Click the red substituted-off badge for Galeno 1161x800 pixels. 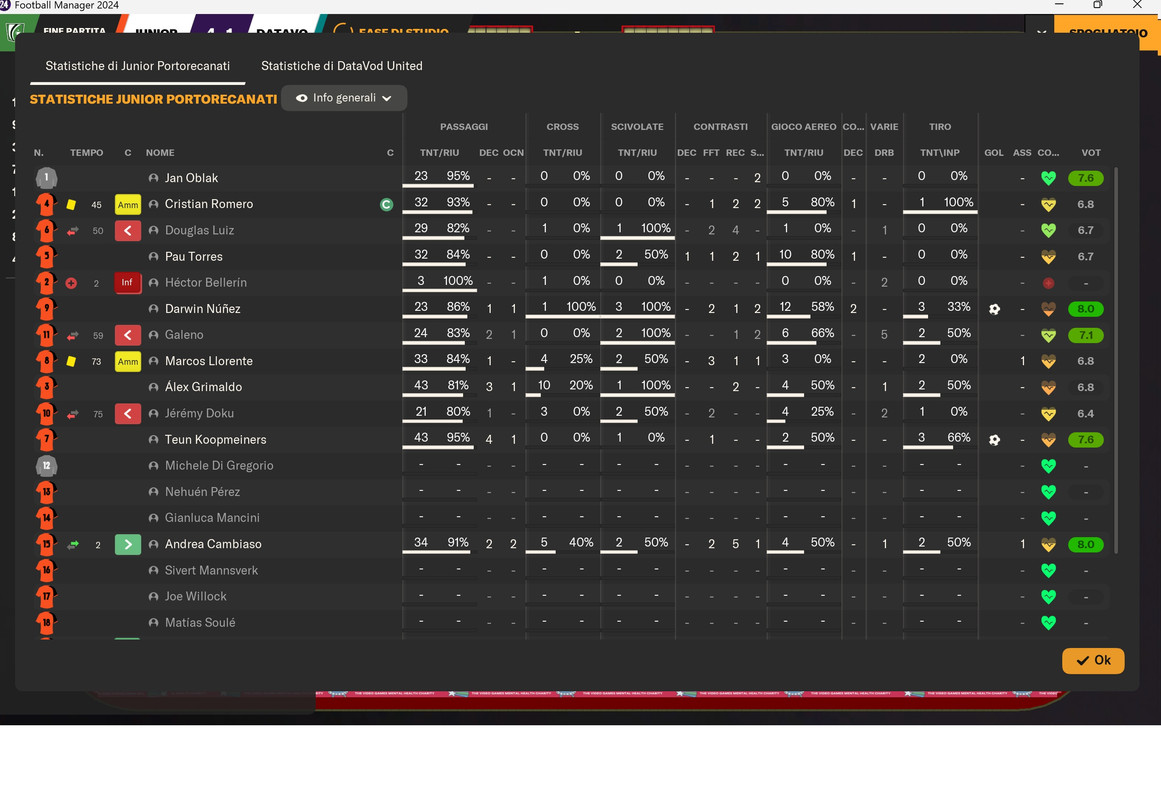click(127, 335)
